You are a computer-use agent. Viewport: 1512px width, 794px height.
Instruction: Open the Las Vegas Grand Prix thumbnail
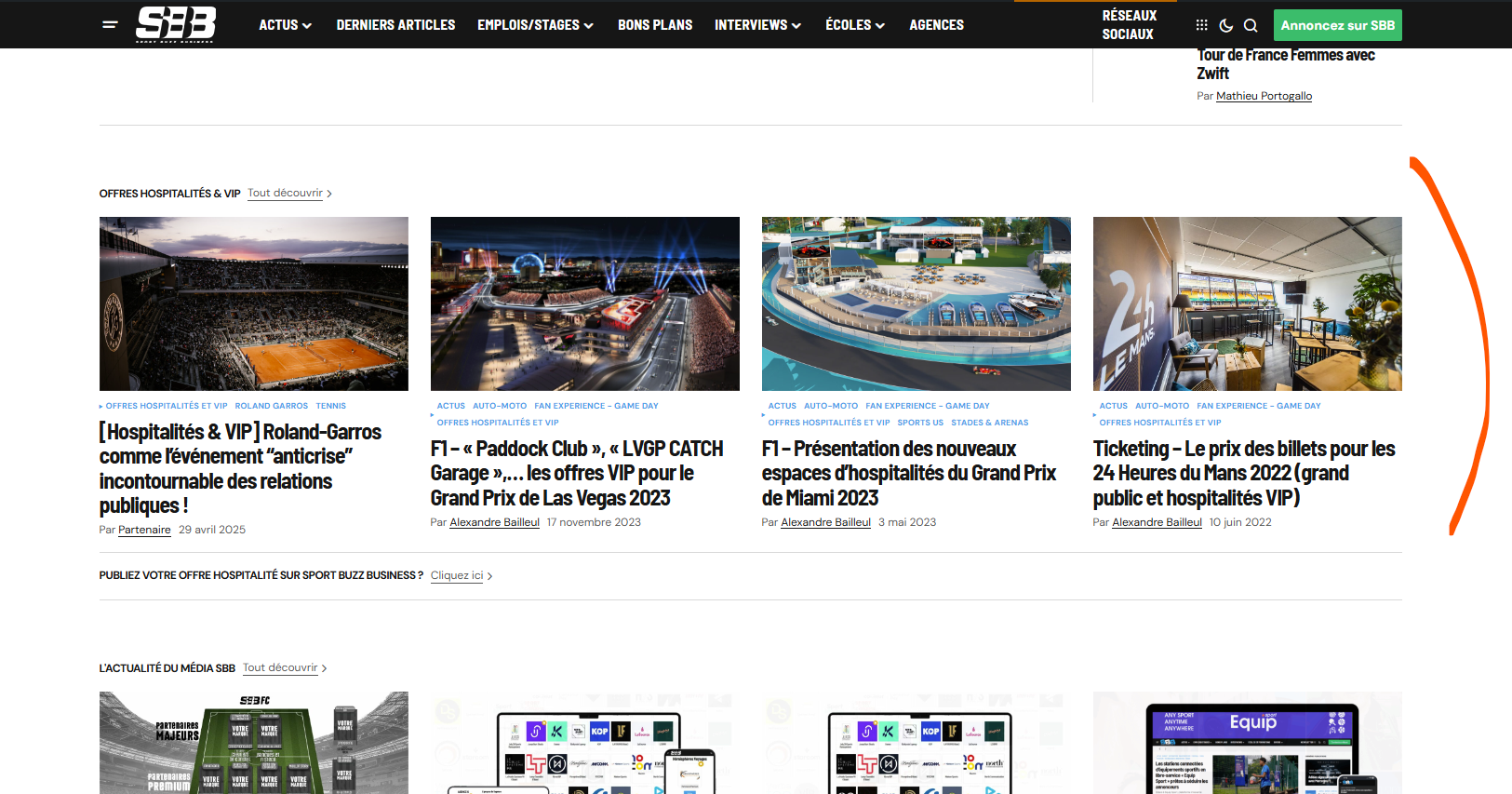tap(584, 303)
